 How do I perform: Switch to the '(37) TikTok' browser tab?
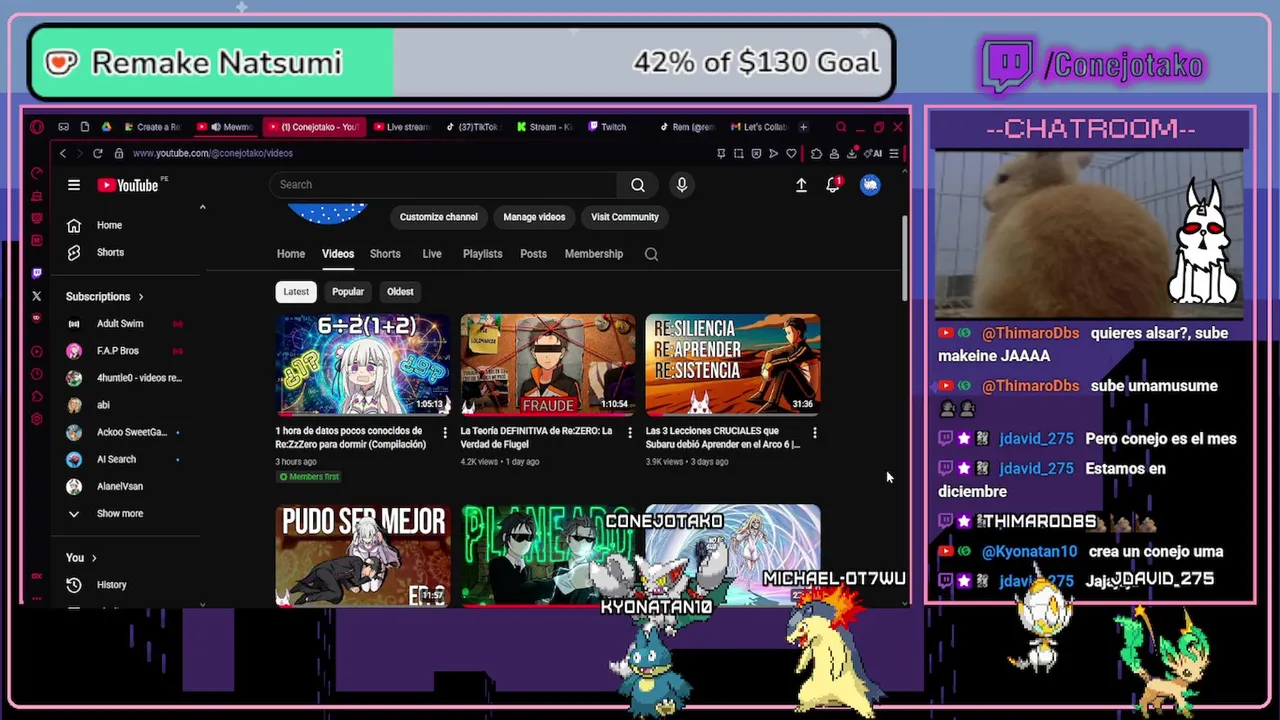(x=472, y=127)
